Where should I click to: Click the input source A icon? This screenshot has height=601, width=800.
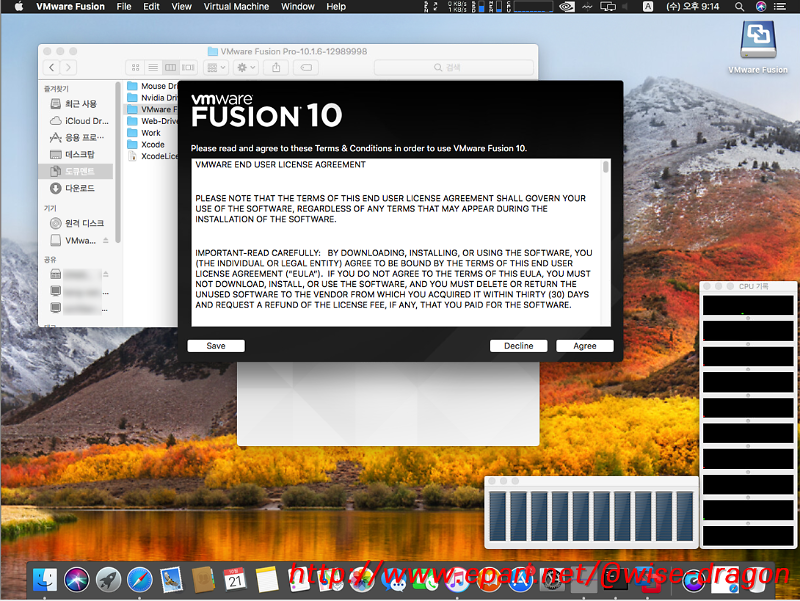pos(647,7)
